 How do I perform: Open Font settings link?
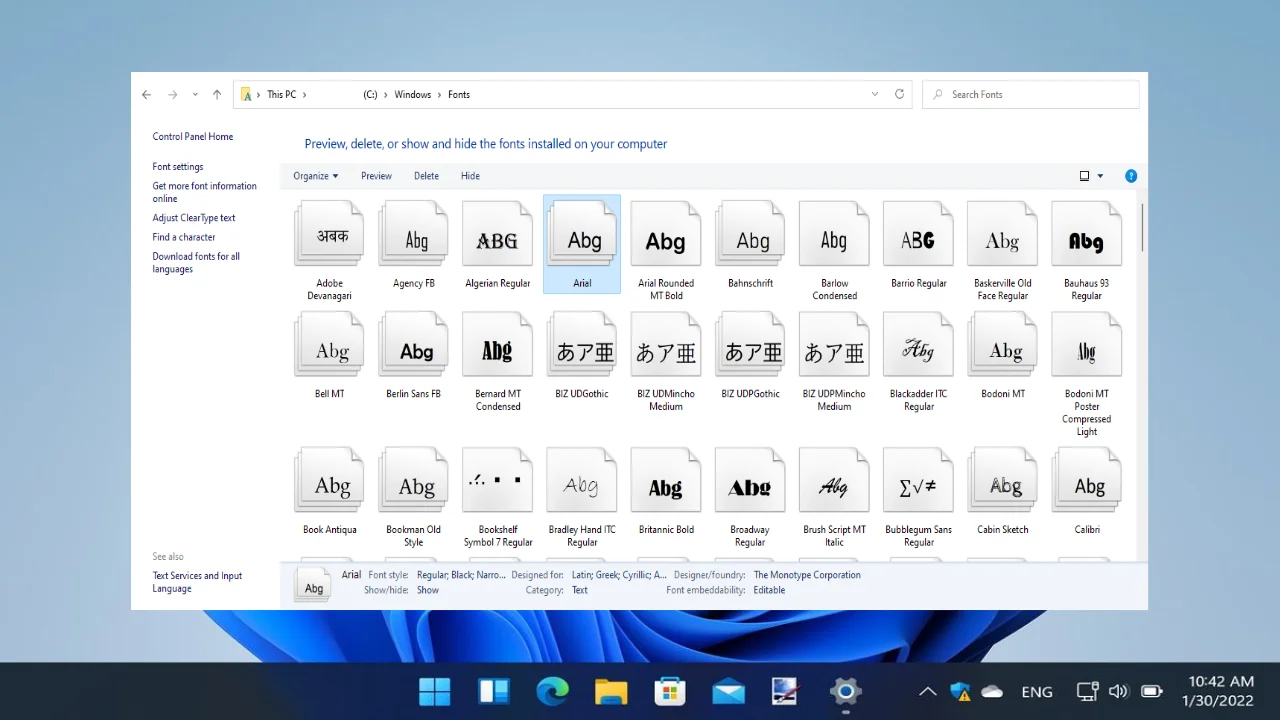178,167
